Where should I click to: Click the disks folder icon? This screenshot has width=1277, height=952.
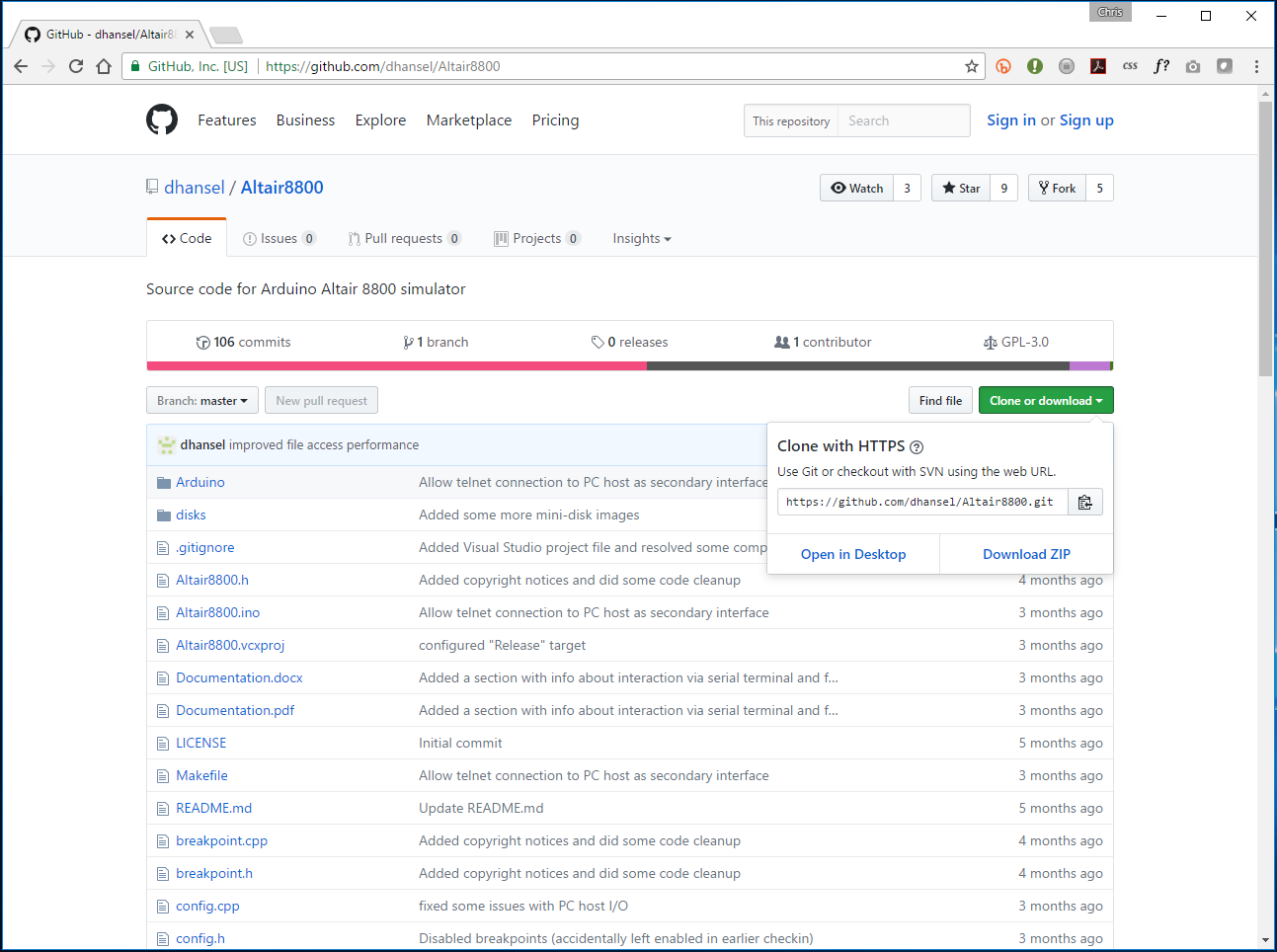164,515
